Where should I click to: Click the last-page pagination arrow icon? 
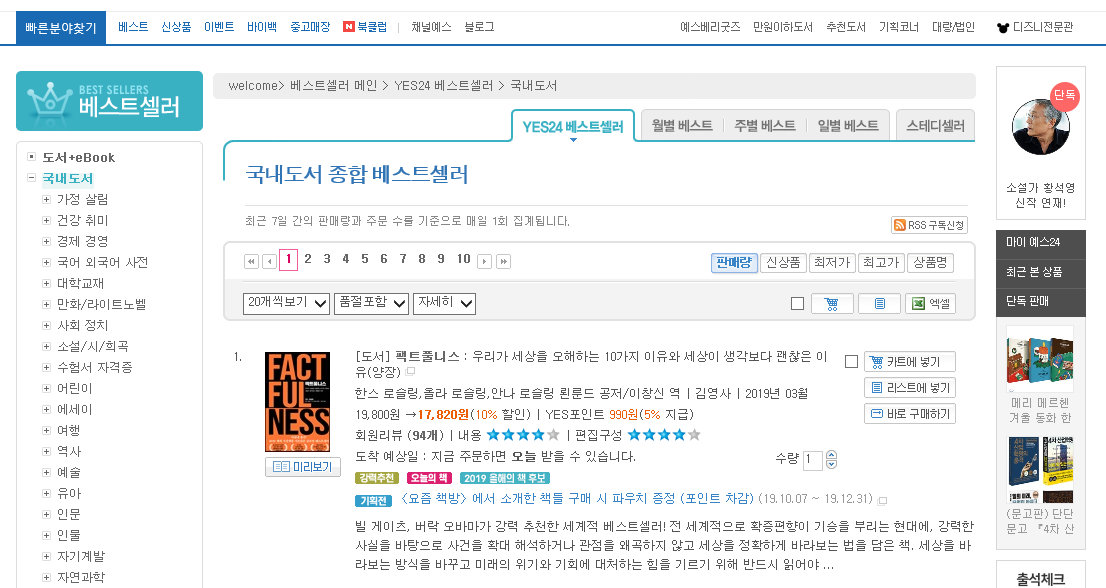point(503,262)
